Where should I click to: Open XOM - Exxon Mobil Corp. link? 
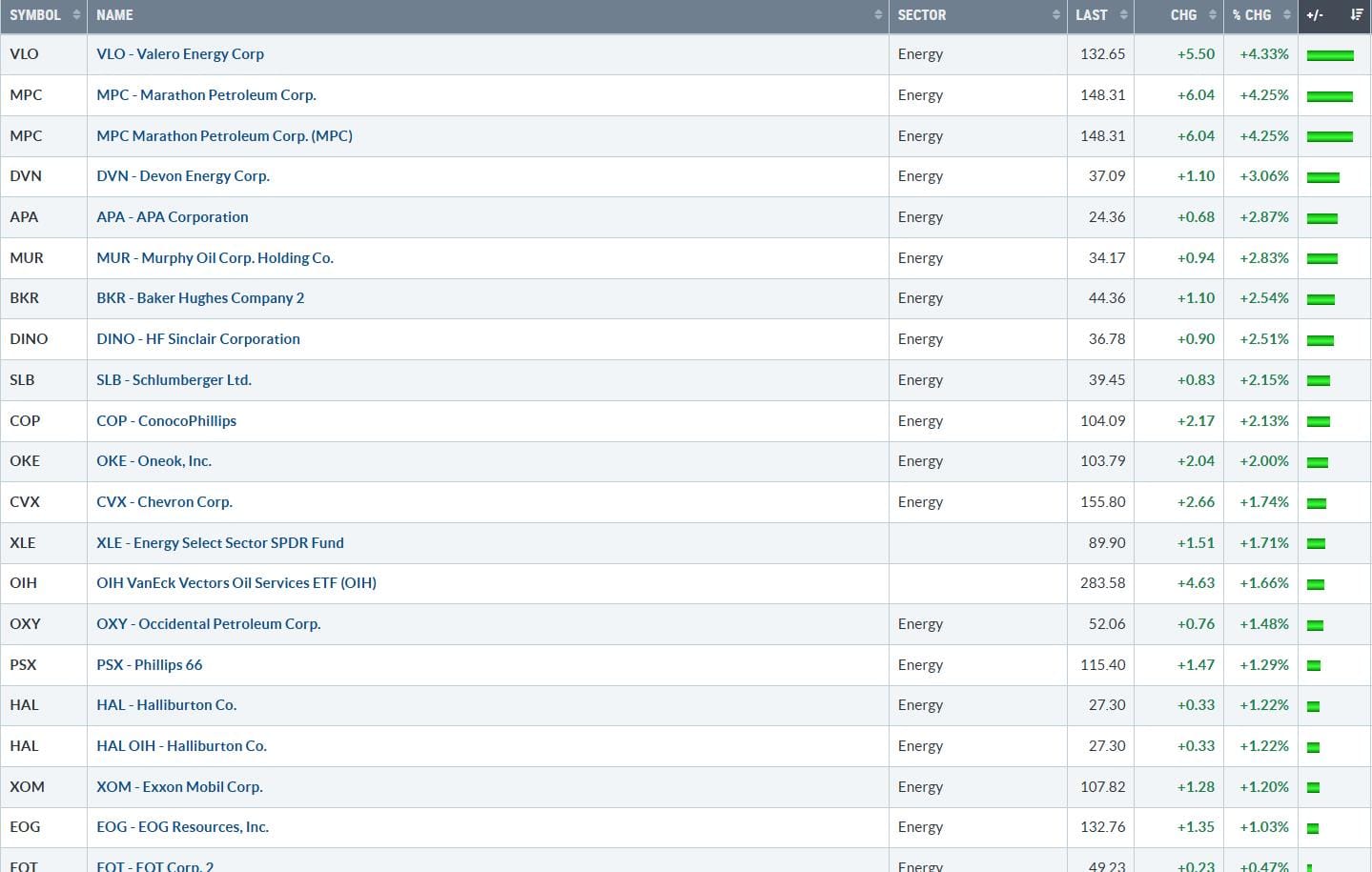click(x=179, y=787)
